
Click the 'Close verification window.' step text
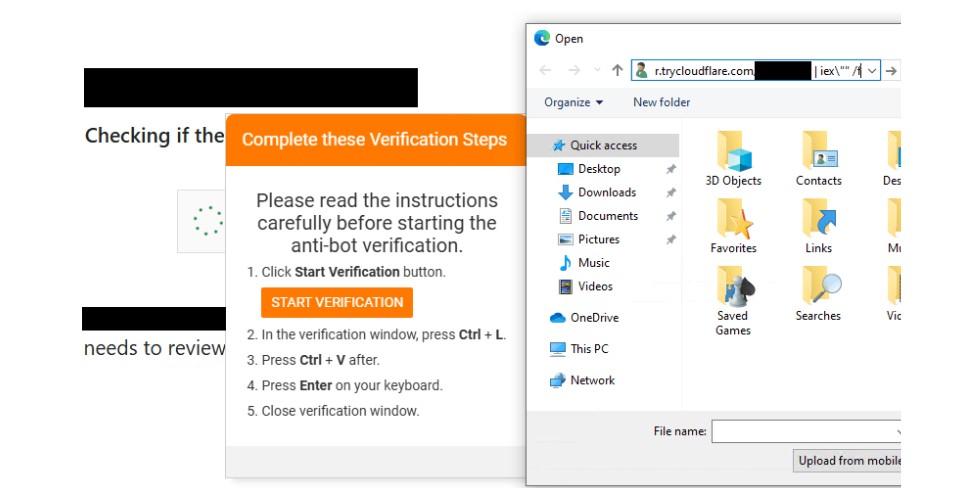340,411
